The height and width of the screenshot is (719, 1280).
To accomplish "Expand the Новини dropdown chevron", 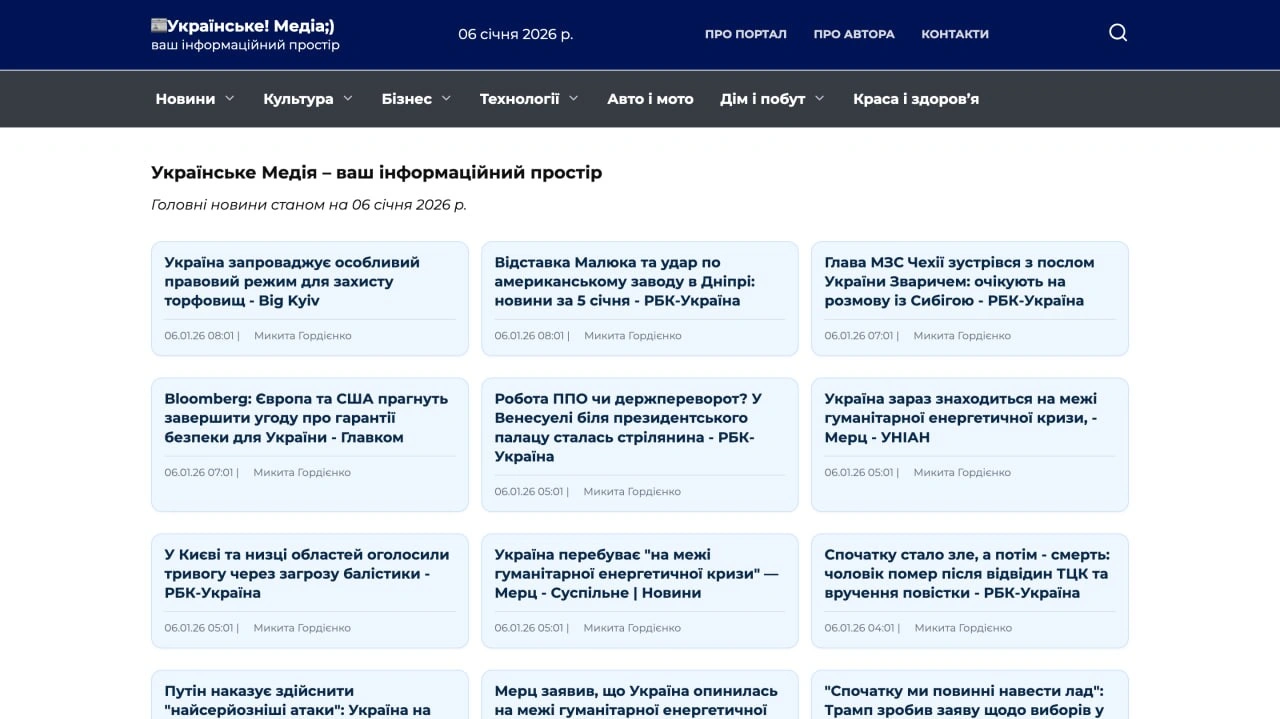I will click(x=229, y=98).
